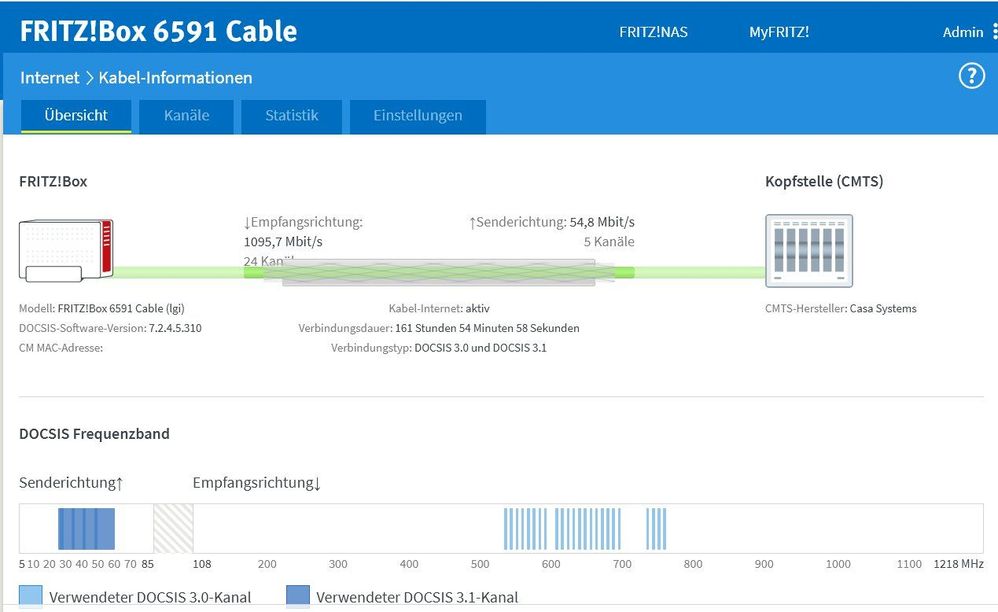Click the upstream channel block in frequency band
The height and width of the screenshot is (612, 998).
tap(86, 529)
